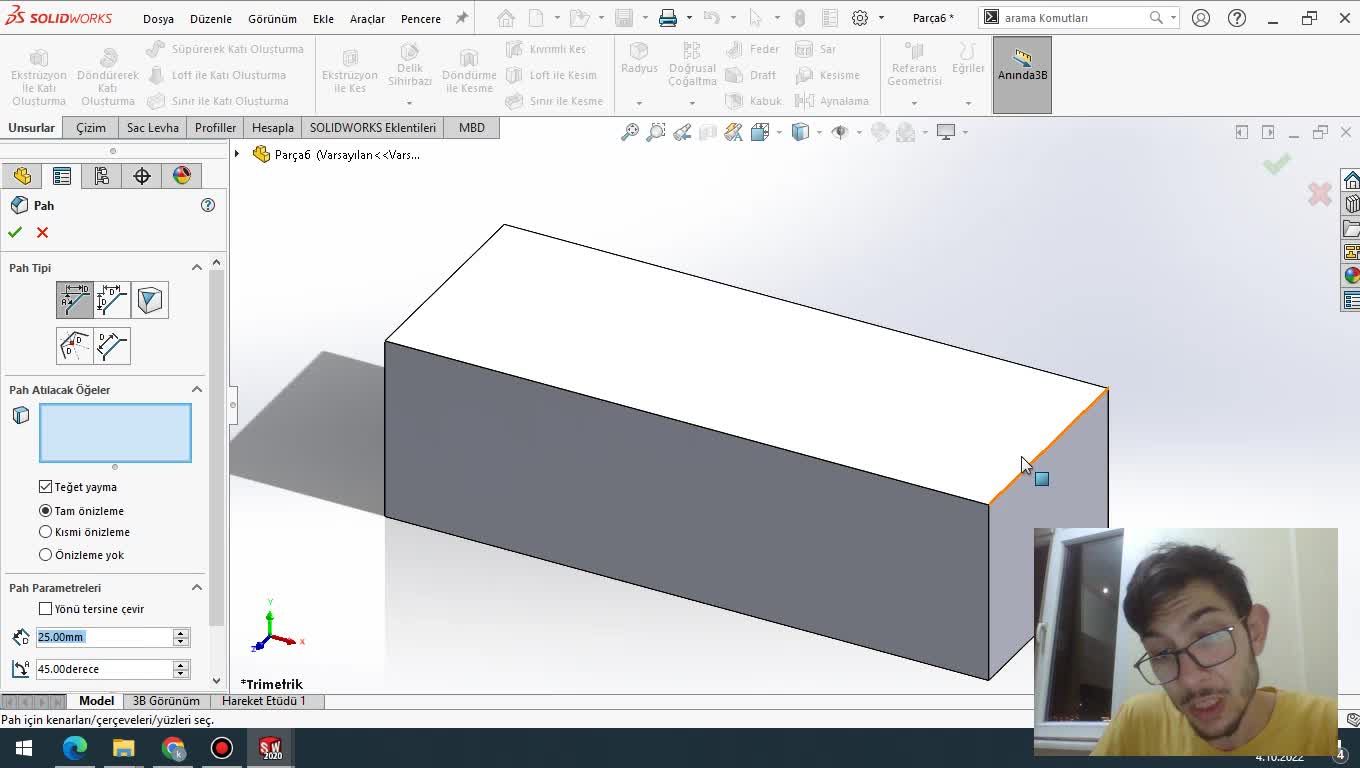Open the Doğrusal Çoğaltma dropdown arrow
Screen dimensions: 1360x768
[692, 103]
